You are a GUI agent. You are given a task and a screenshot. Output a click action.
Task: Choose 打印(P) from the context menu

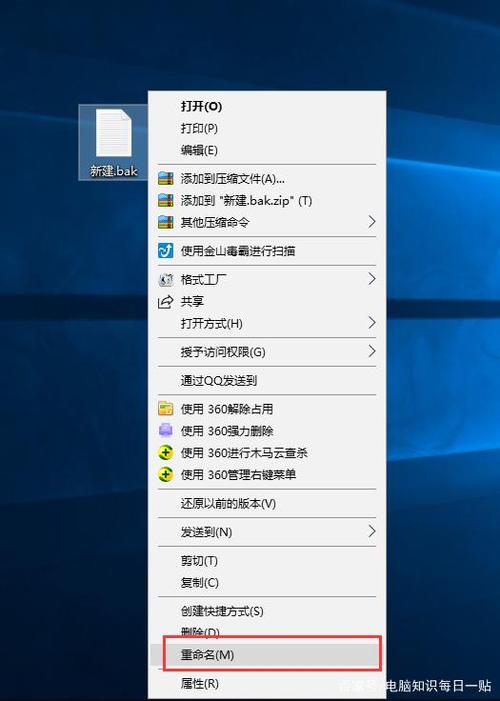(267, 128)
